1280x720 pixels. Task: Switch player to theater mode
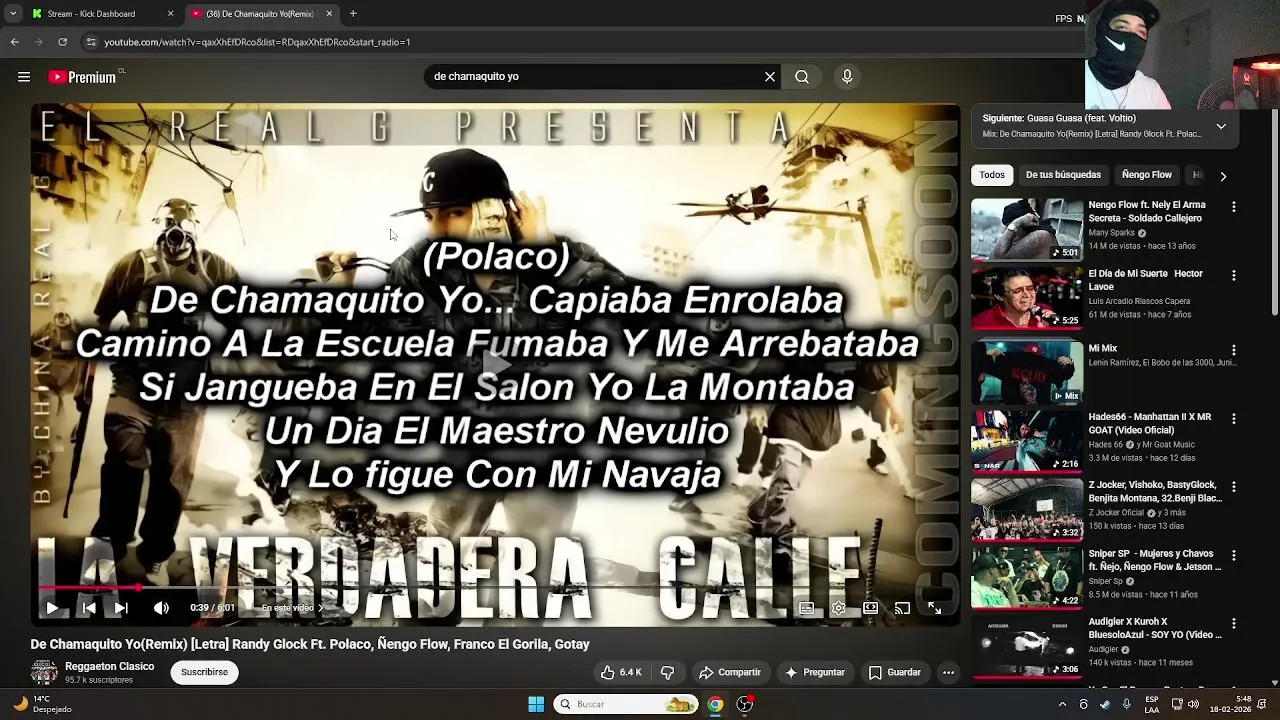(x=870, y=608)
